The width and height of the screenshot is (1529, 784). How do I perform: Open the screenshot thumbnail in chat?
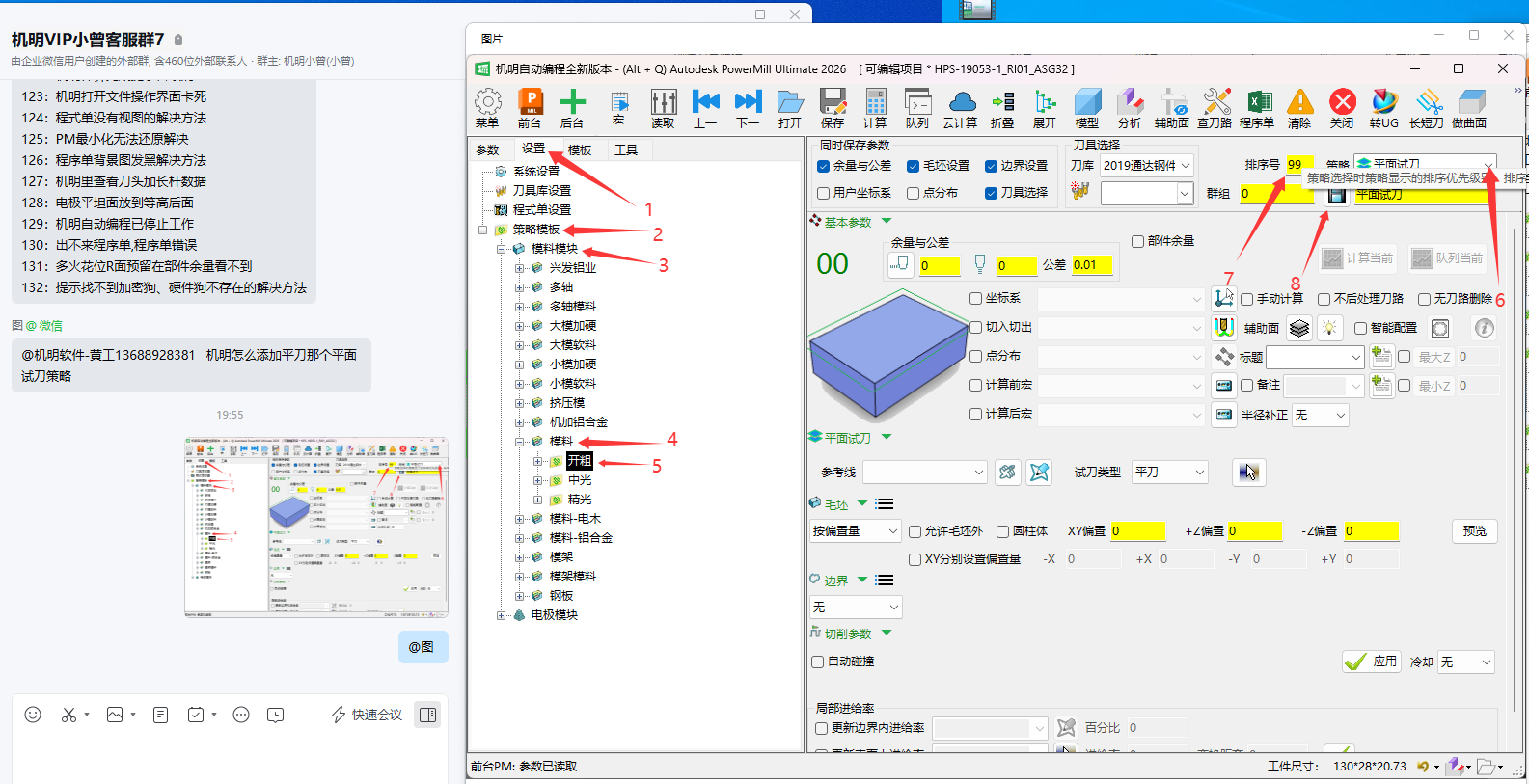pyautogui.click(x=316, y=527)
